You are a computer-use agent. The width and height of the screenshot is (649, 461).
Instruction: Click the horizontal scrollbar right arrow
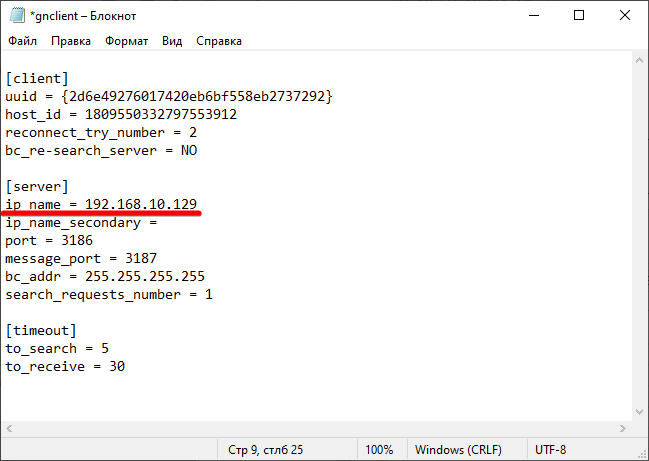point(623,428)
